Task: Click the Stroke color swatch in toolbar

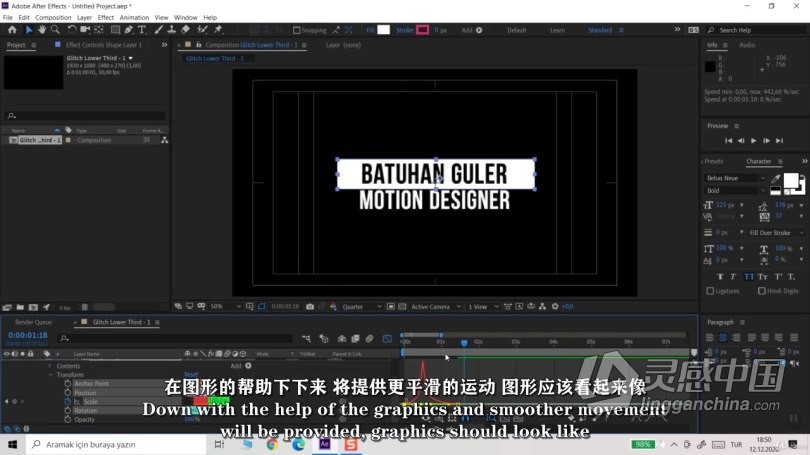Action: pyautogui.click(x=423, y=30)
